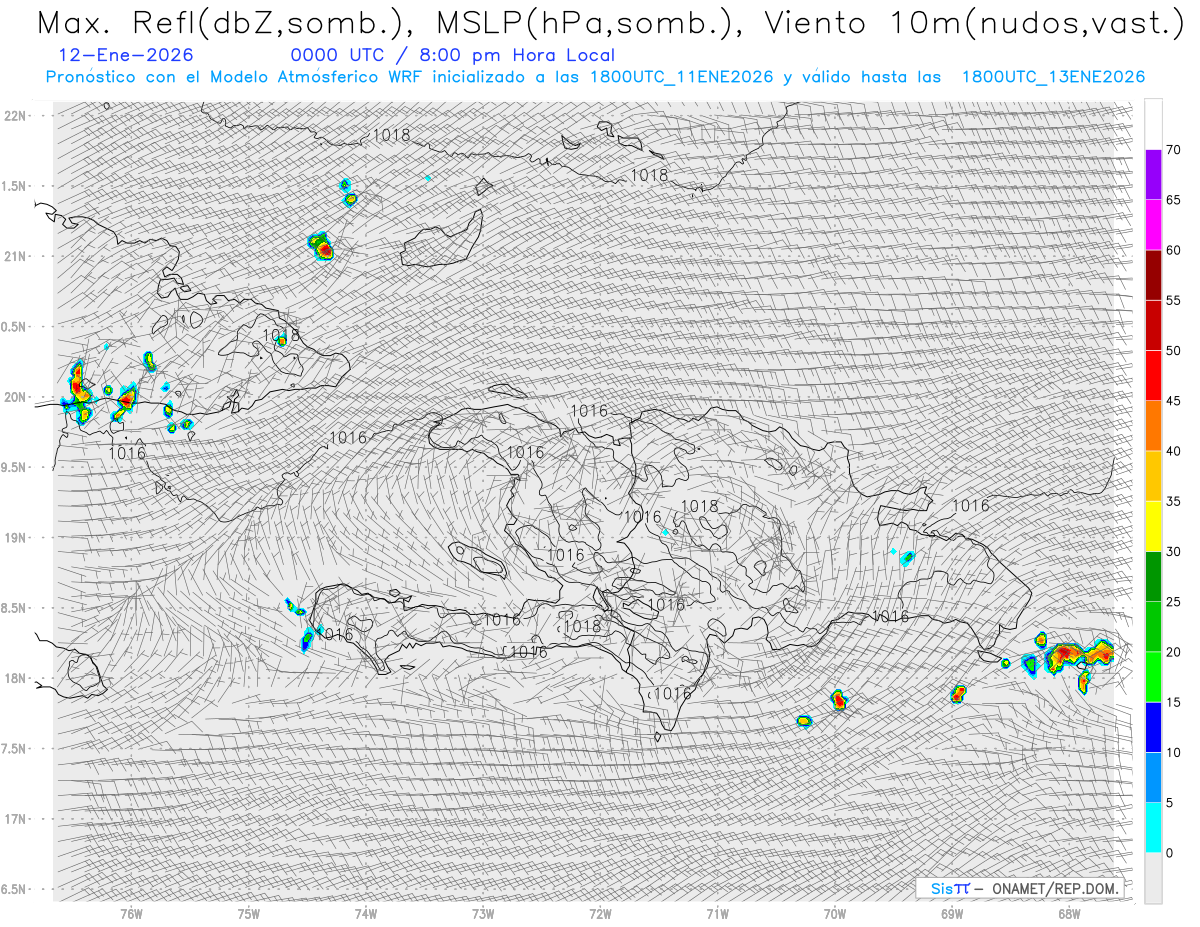Viewport: 1200px width, 927px height.
Task: Click the initialization time '1800UTC_11ENE2026'
Action: click(681, 77)
